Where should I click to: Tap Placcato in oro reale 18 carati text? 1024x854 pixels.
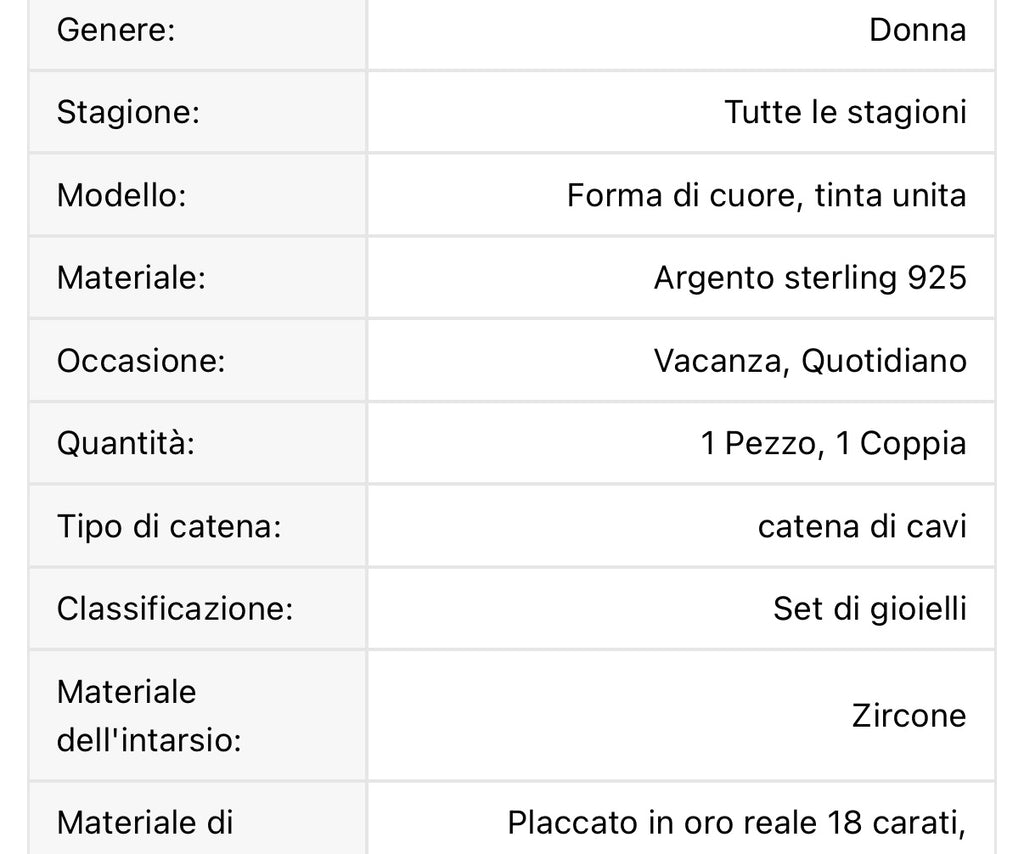coord(736,823)
